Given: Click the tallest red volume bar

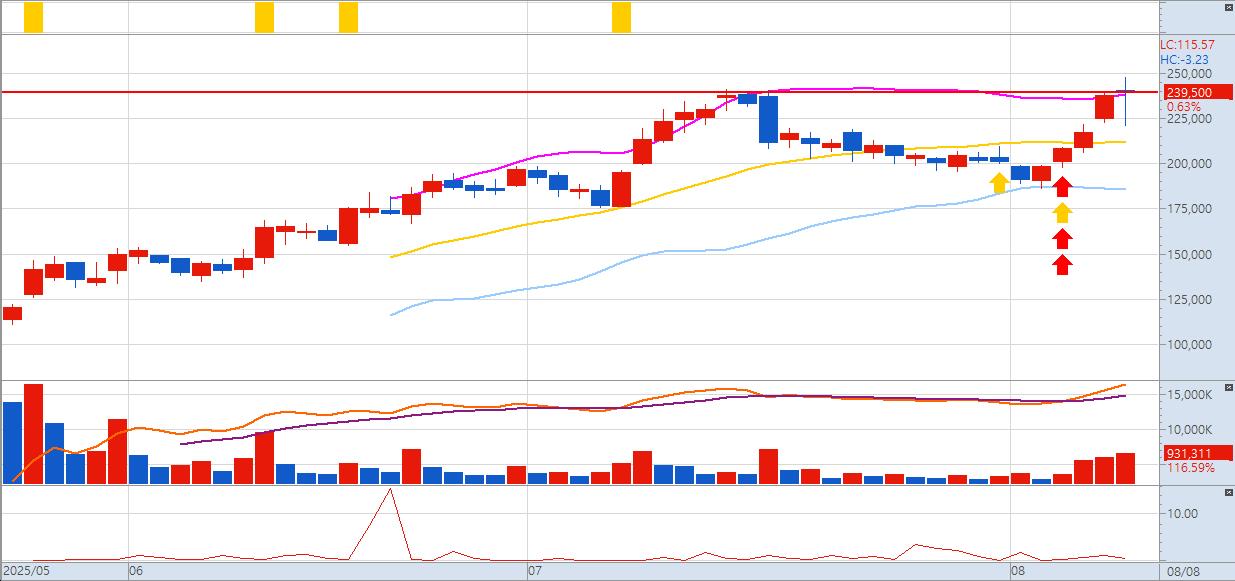Looking at the screenshot, I should click(33, 434).
